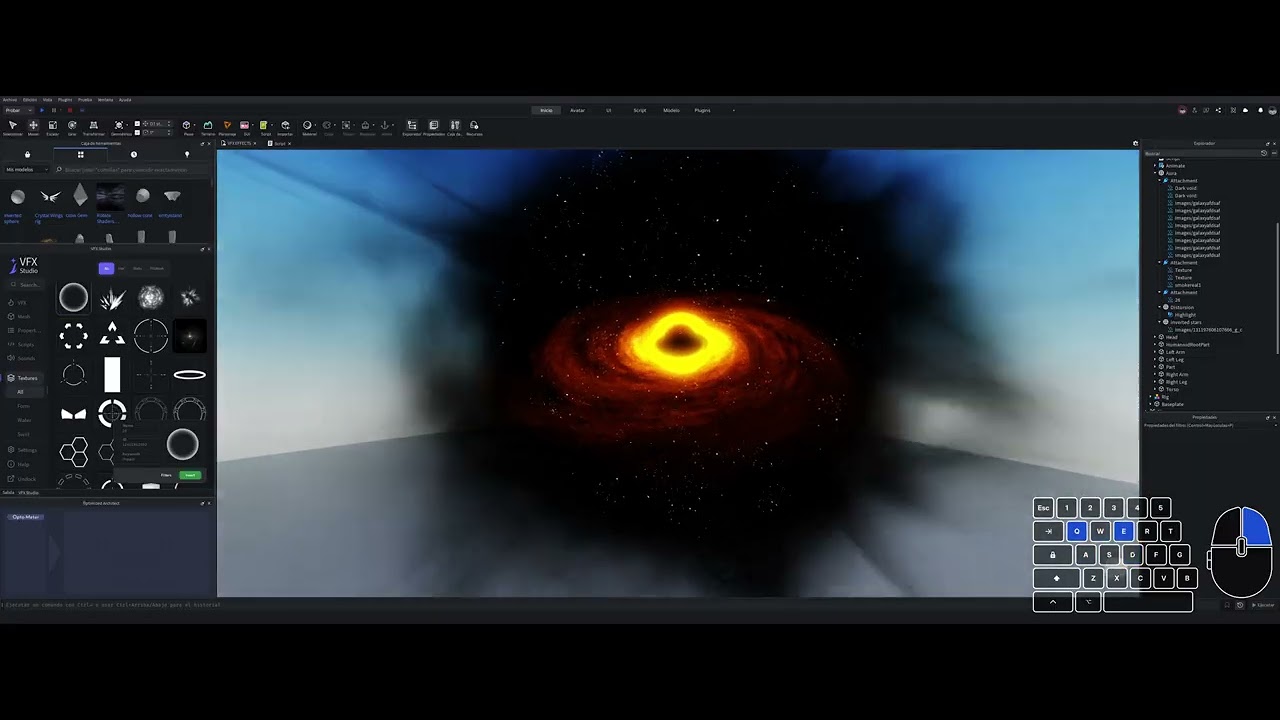
Task: Click the Importar icon
Action: pyautogui.click(x=285, y=128)
